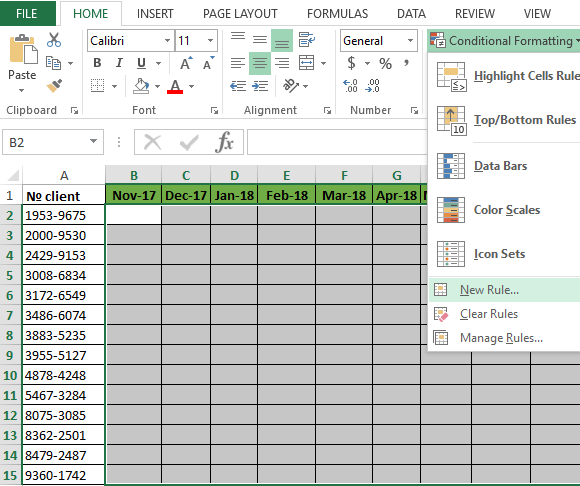Viewport: 580px width, 486px height.
Task: Select cell with client 3008-6834
Action: tap(64, 276)
